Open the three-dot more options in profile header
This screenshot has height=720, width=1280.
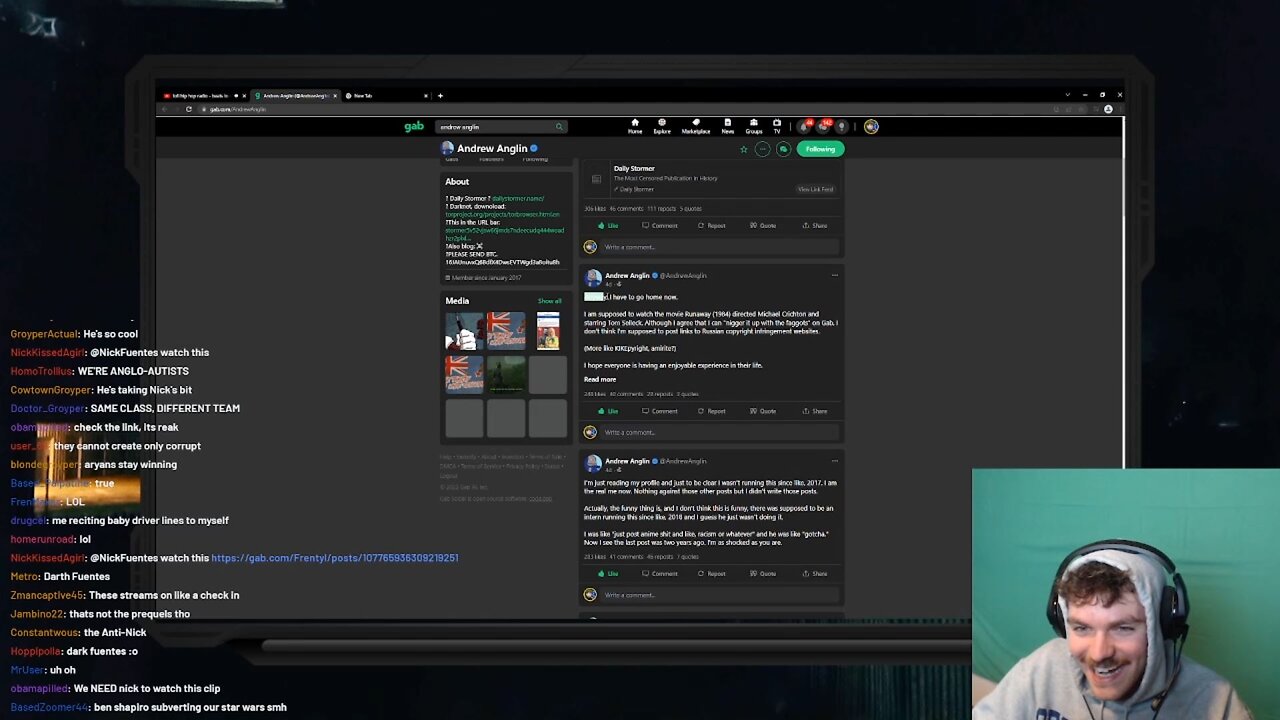(763, 149)
